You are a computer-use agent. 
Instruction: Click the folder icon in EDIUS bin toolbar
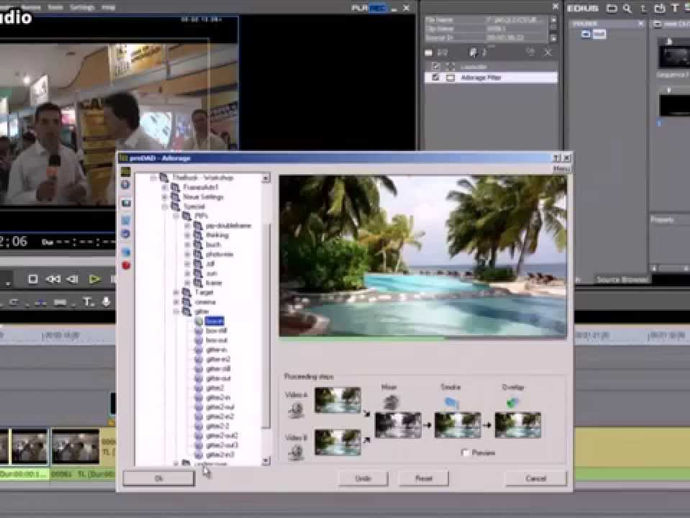point(611,8)
